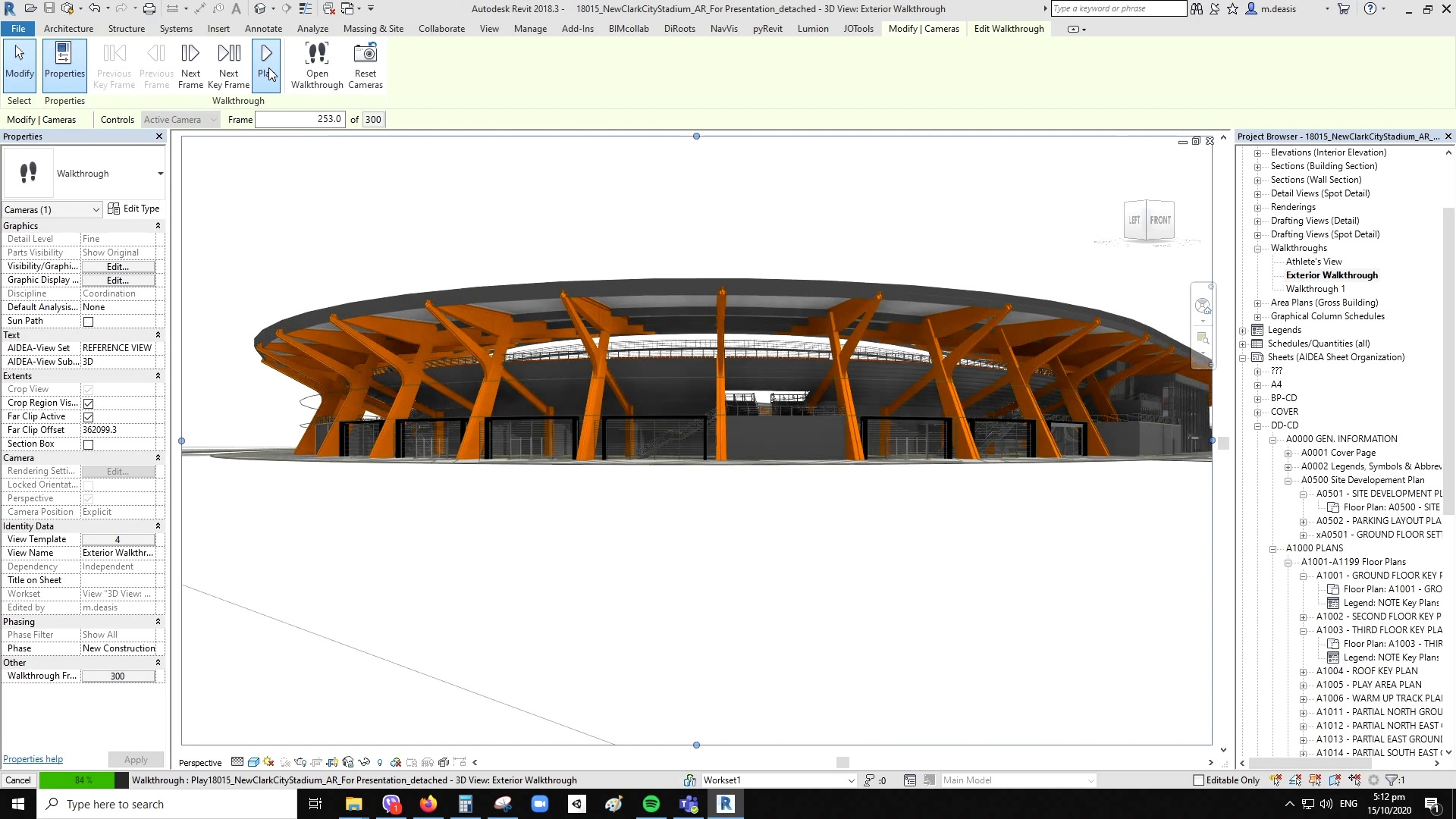Click the ViewCube FRONT face
This screenshot has width=1456, height=819.
(1160, 220)
